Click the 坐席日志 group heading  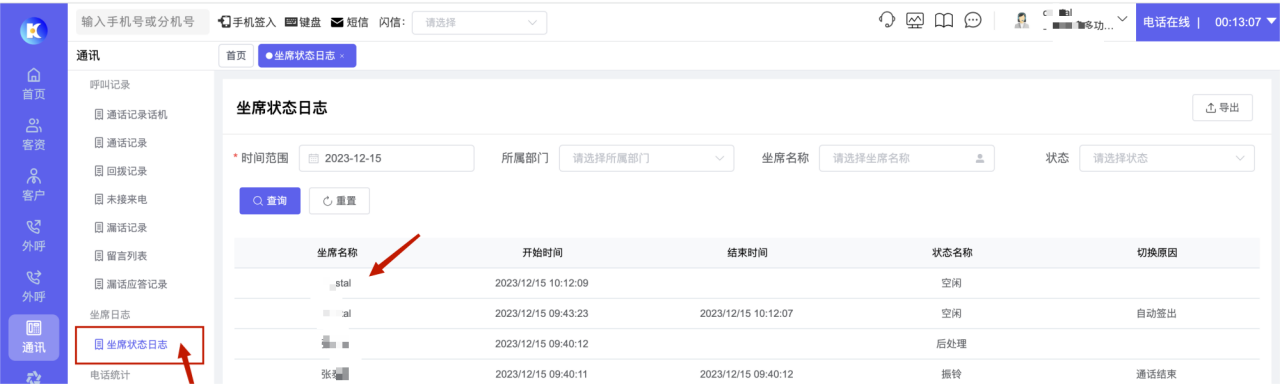pos(111,315)
